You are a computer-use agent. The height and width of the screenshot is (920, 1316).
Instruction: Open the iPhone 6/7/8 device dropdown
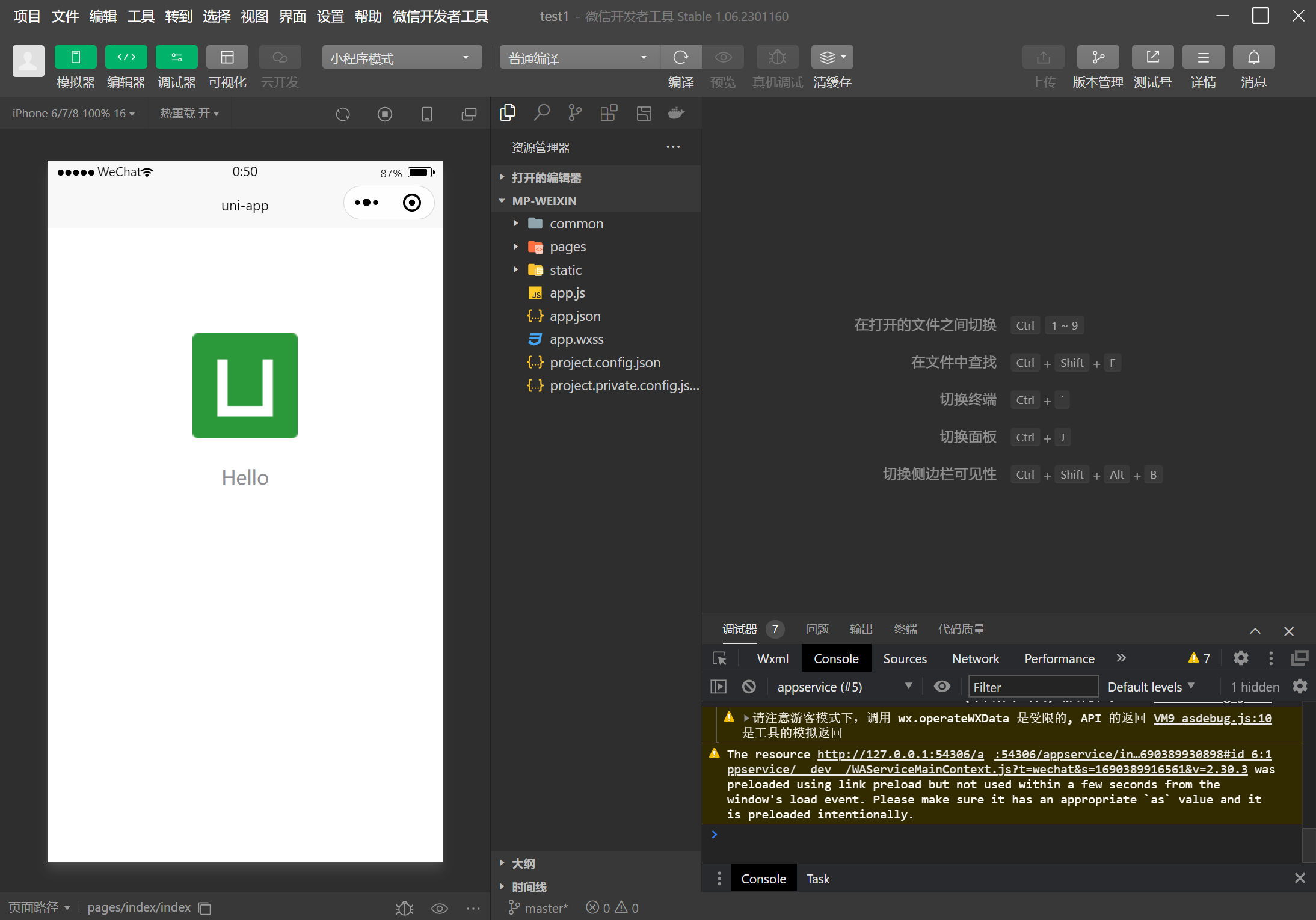tap(73, 113)
